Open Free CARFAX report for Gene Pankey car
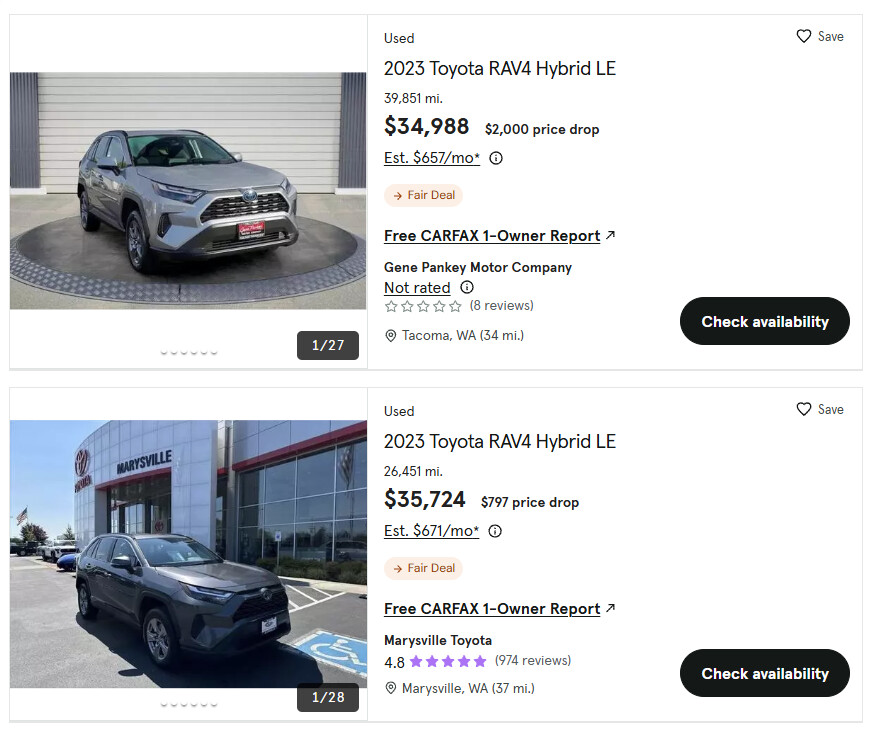The height and width of the screenshot is (732, 881). coord(492,236)
